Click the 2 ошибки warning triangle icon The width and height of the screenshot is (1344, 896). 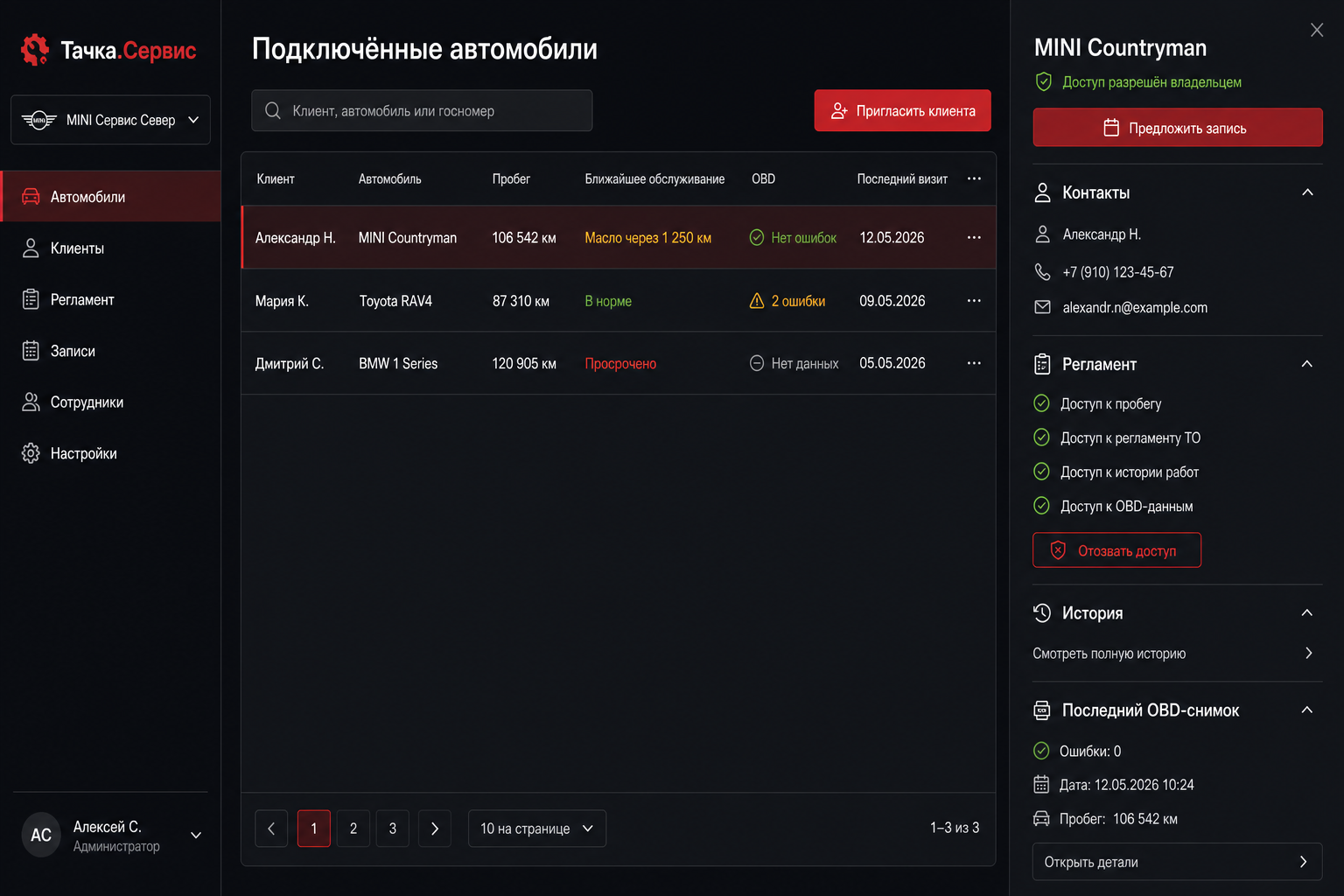point(757,300)
